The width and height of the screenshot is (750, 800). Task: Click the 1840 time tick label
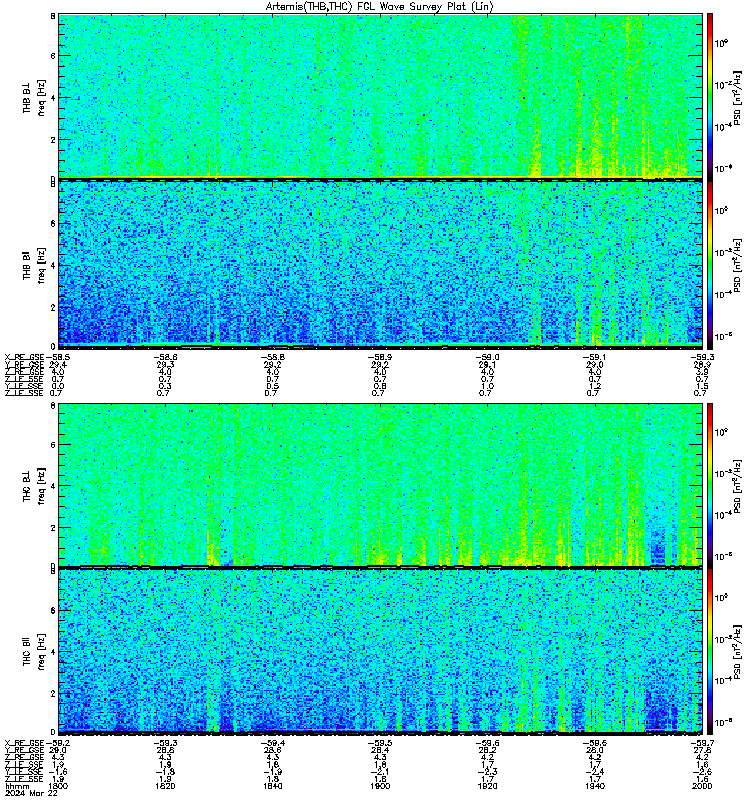tap(272, 786)
